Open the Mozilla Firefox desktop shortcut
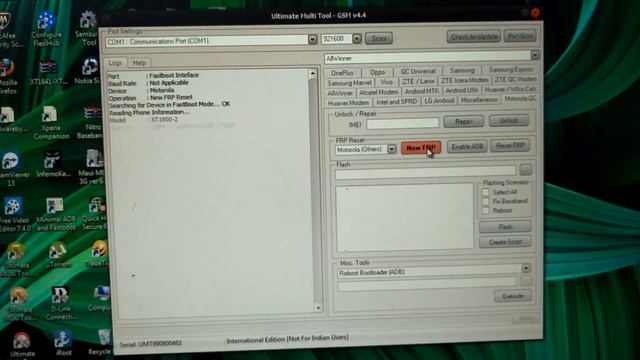 (x=7, y=76)
